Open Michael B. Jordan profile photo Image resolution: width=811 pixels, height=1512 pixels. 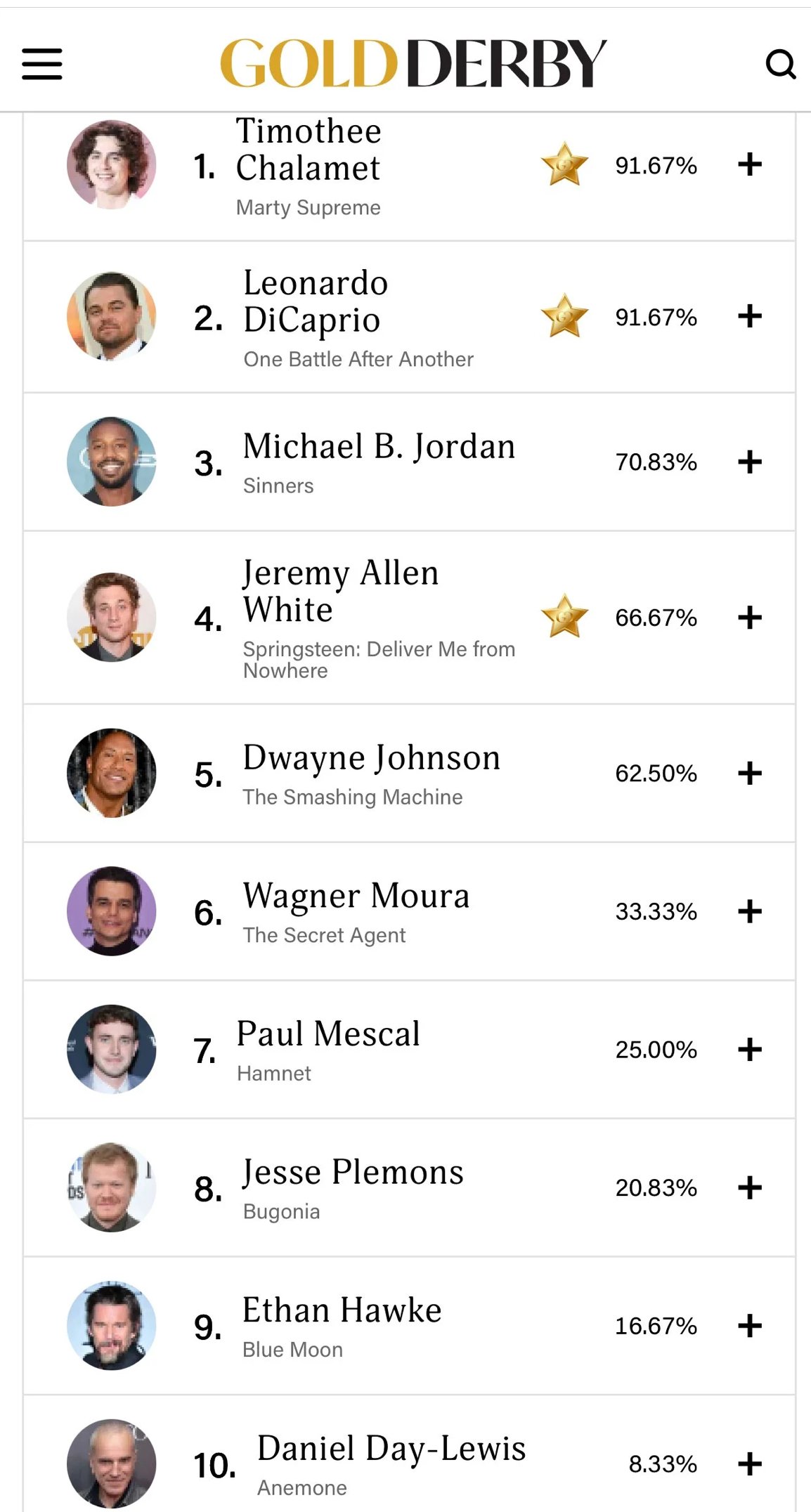coord(111,462)
